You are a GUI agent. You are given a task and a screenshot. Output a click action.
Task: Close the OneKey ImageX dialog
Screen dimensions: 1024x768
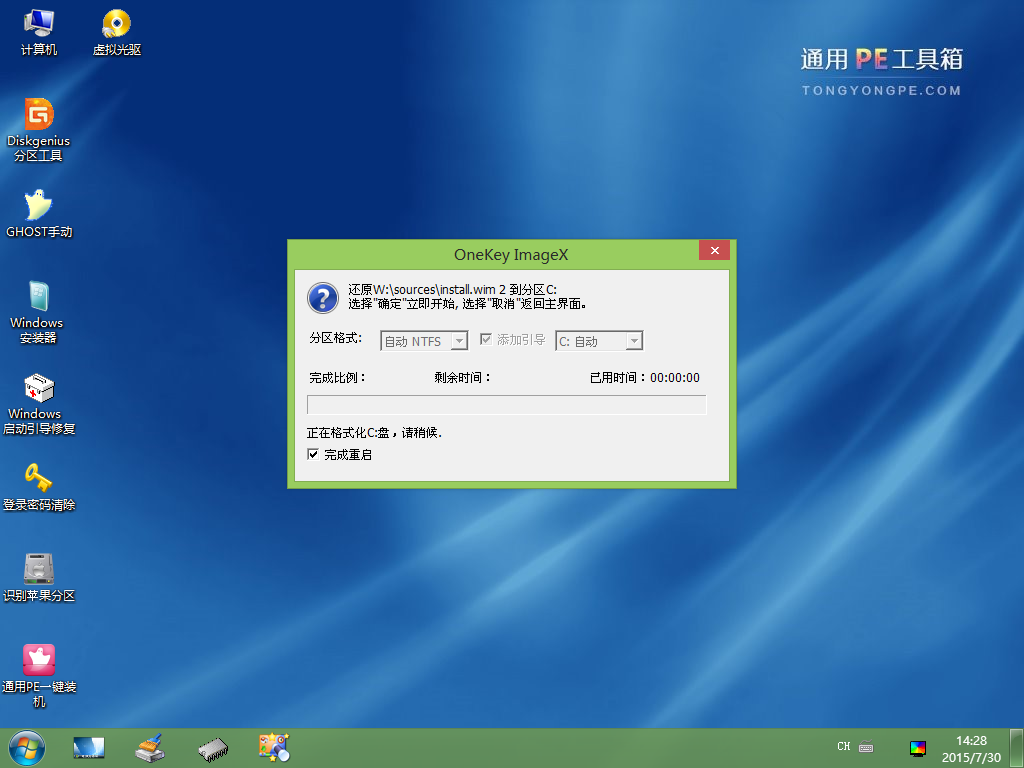point(714,250)
